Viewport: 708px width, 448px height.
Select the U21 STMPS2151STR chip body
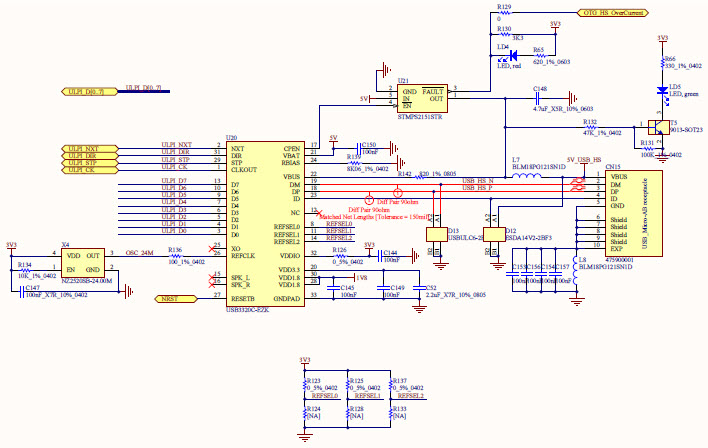click(422, 98)
